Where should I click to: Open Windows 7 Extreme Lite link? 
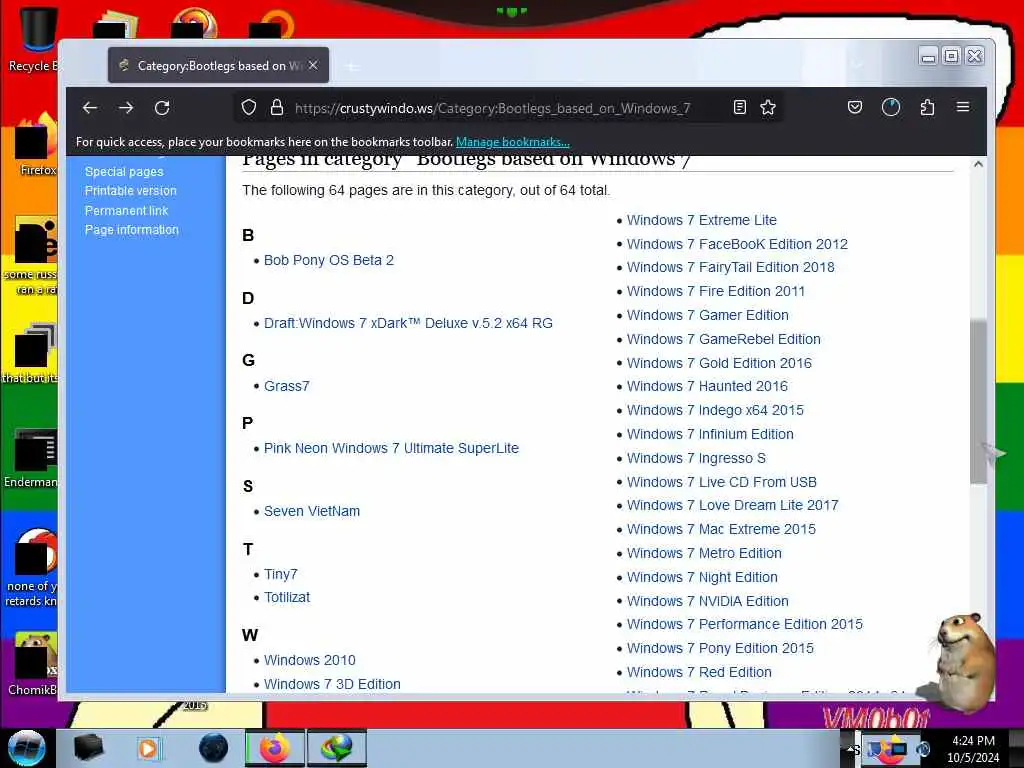coord(701,220)
